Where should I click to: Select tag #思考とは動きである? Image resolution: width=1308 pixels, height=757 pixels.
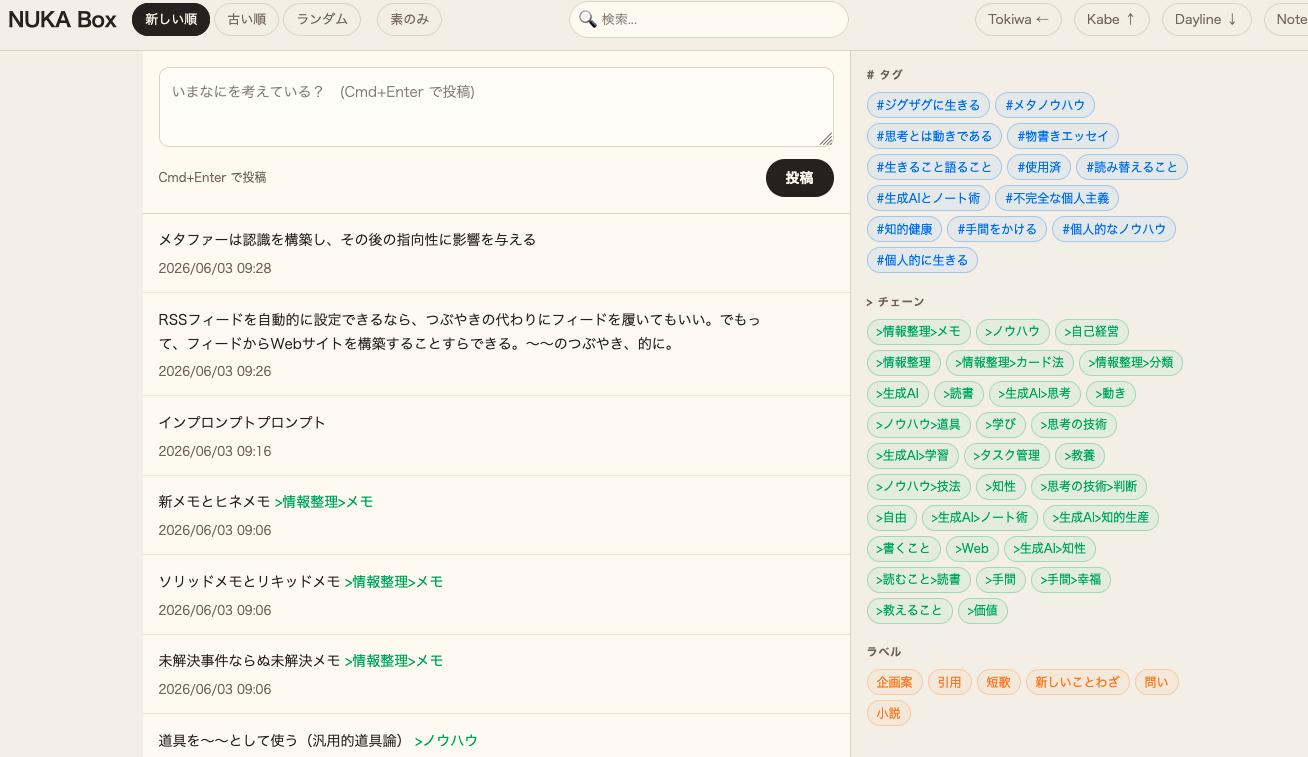(x=934, y=136)
